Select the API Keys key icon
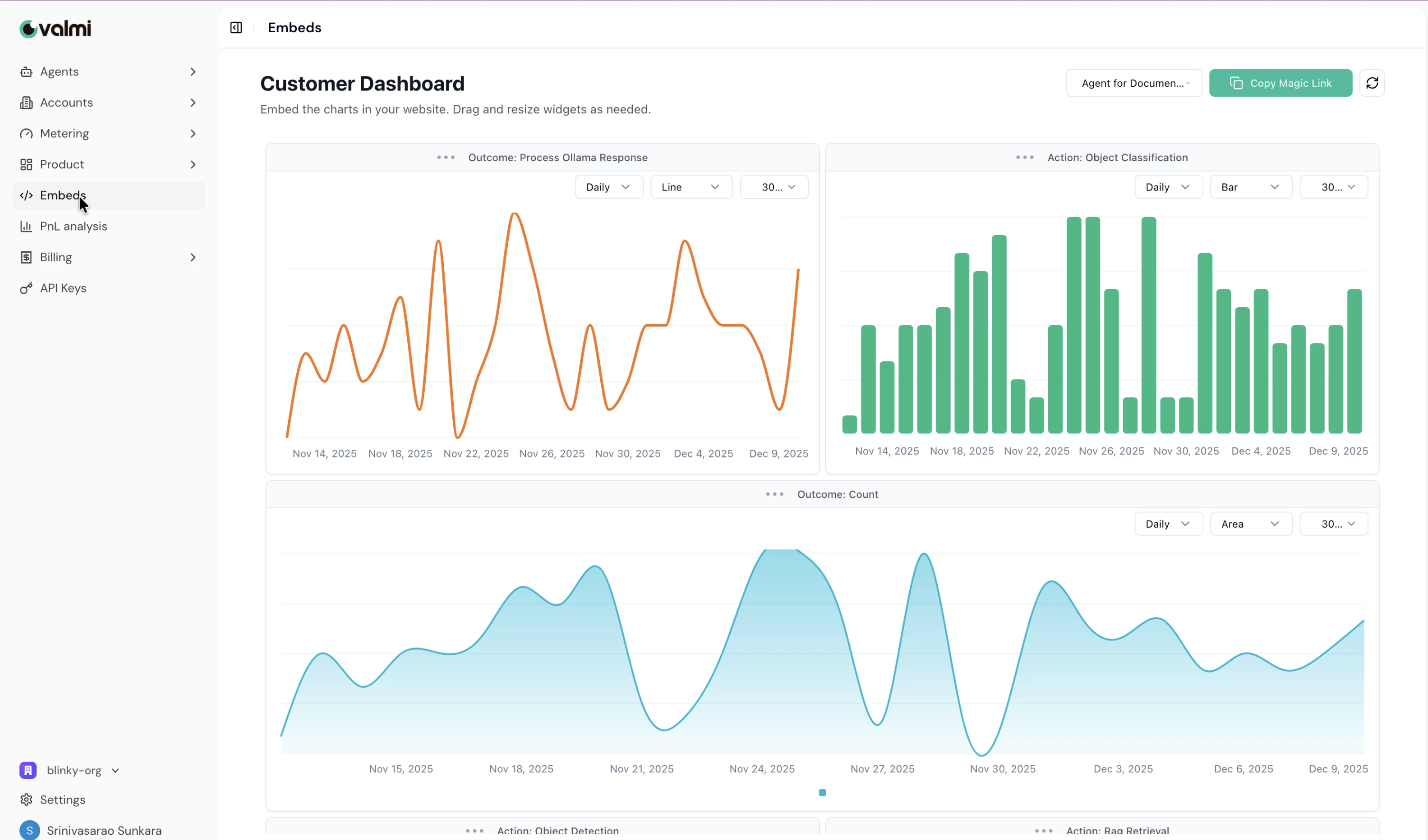The width and height of the screenshot is (1428, 840). (27, 288)
